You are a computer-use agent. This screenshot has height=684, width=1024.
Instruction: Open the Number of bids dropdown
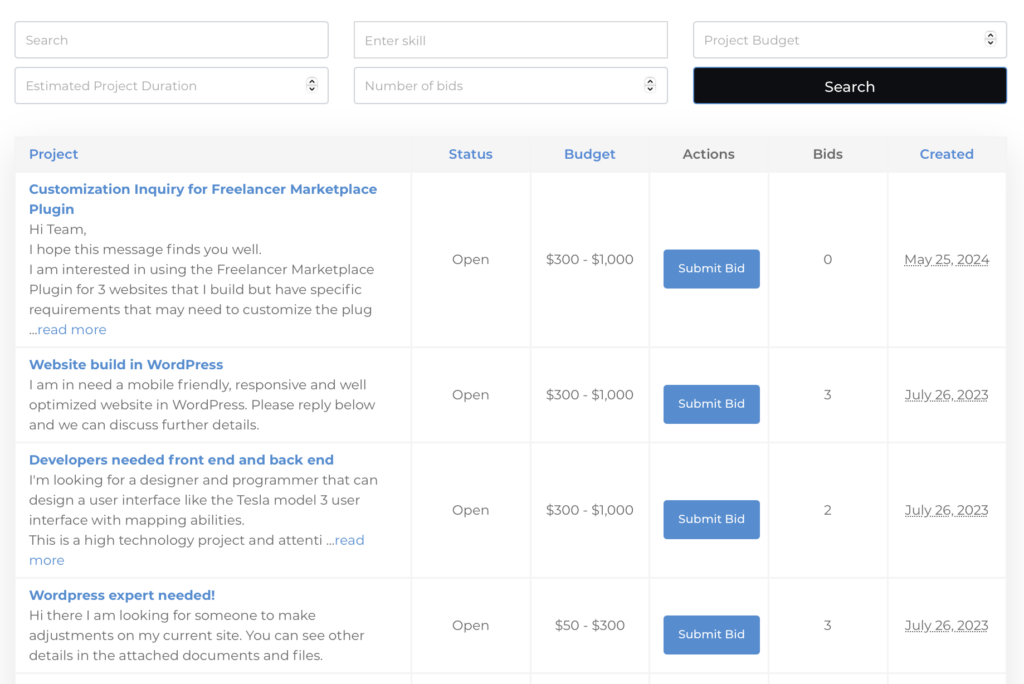[510, 86]
